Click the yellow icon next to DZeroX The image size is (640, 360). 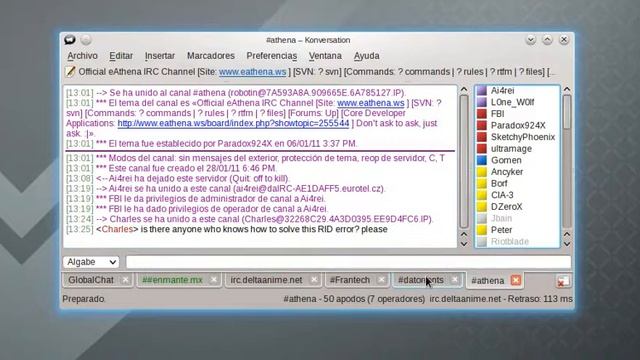(x=482, y=207)
